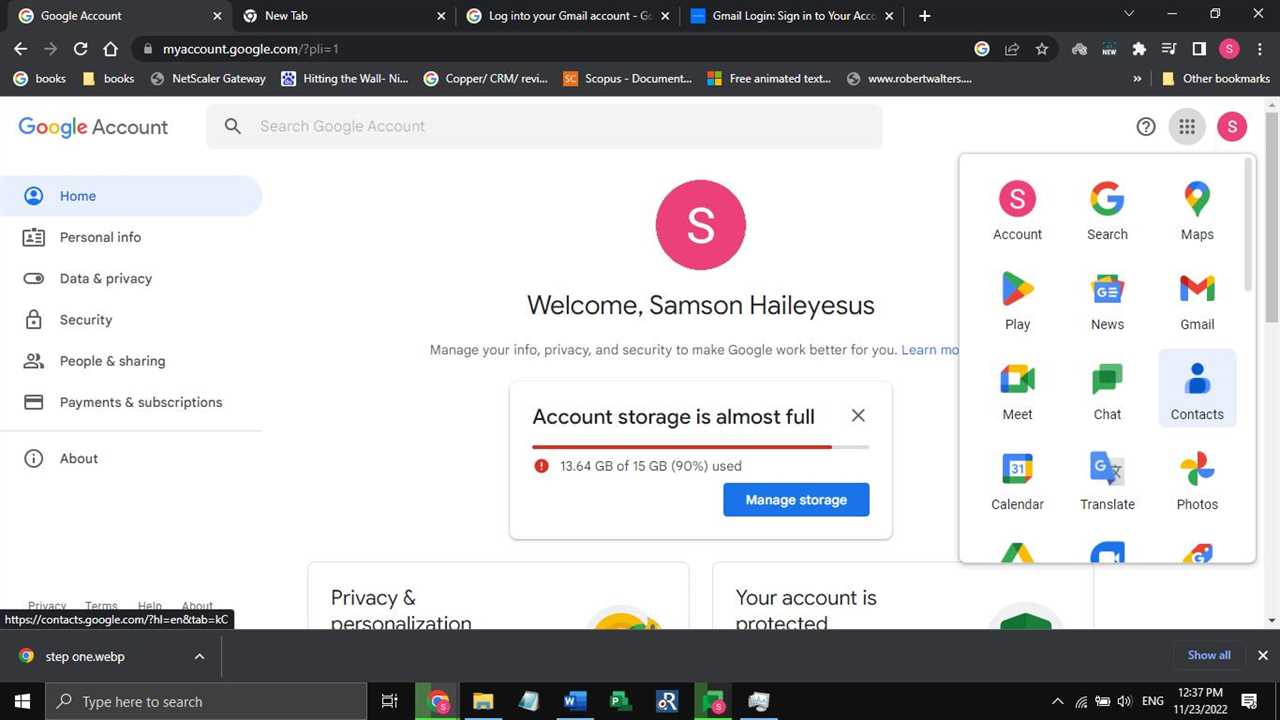Open the Chrome profile avatar in toolbar
Viewport: 1280px width, 720px height.
[x=1230, y=48]
